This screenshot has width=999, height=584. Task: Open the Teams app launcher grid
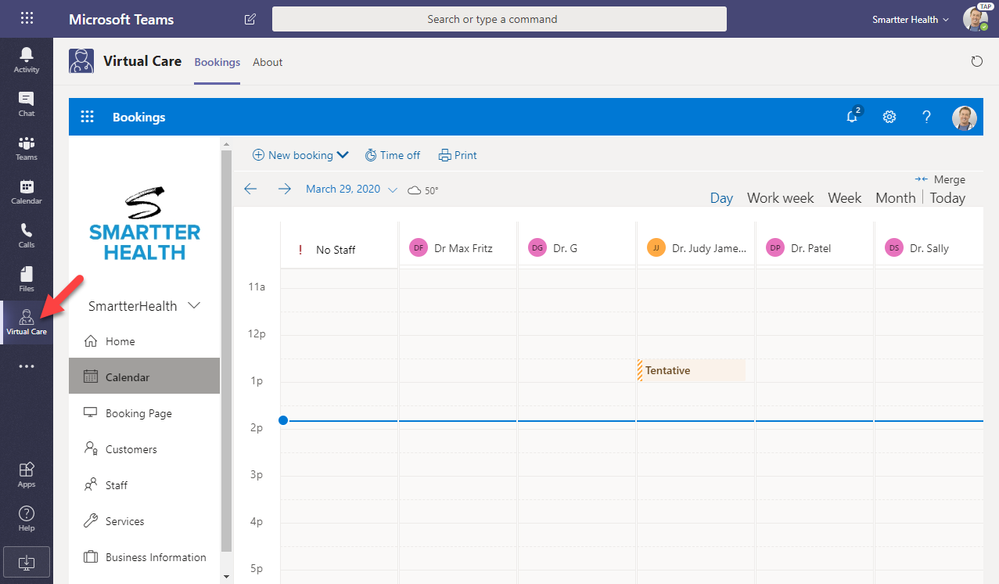(27, 18)
